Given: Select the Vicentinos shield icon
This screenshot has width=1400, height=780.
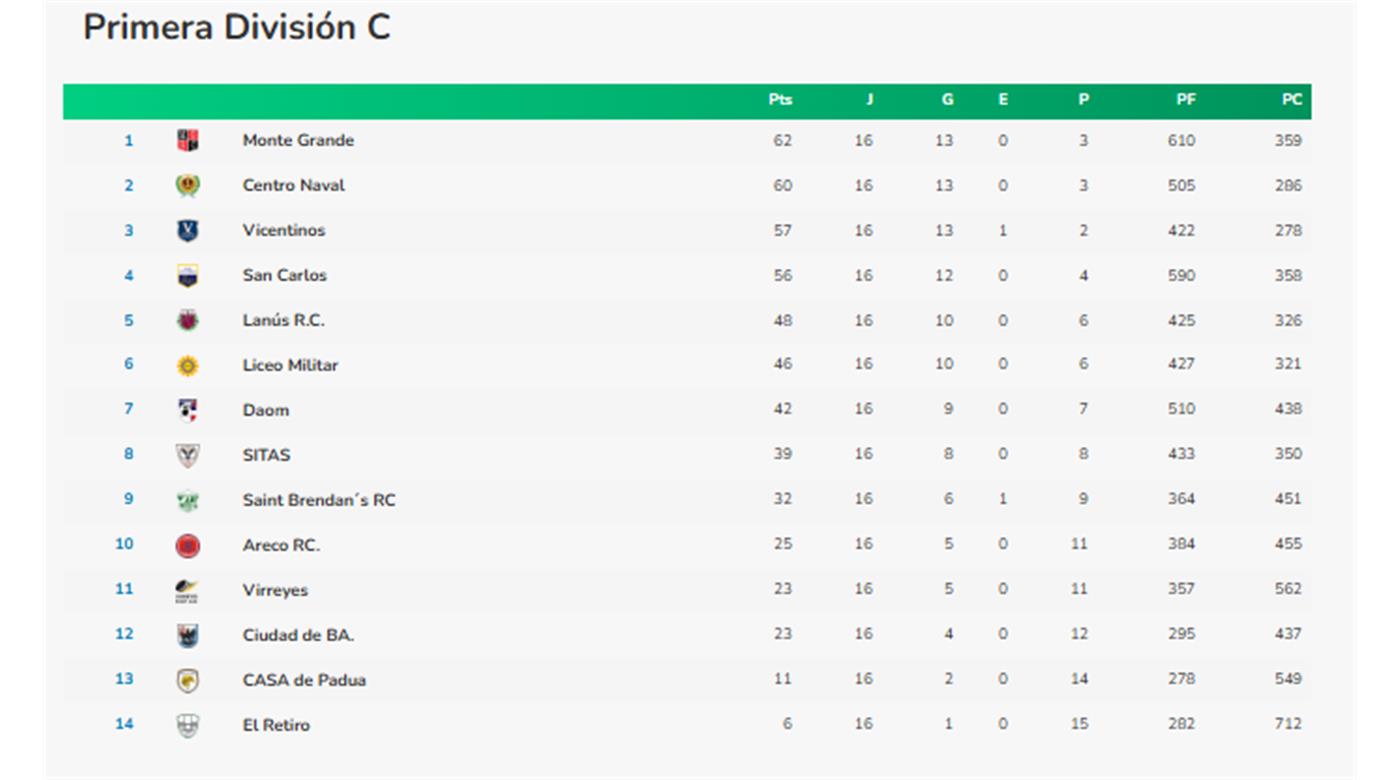Looking at the screenshot, I should [188, 231].
